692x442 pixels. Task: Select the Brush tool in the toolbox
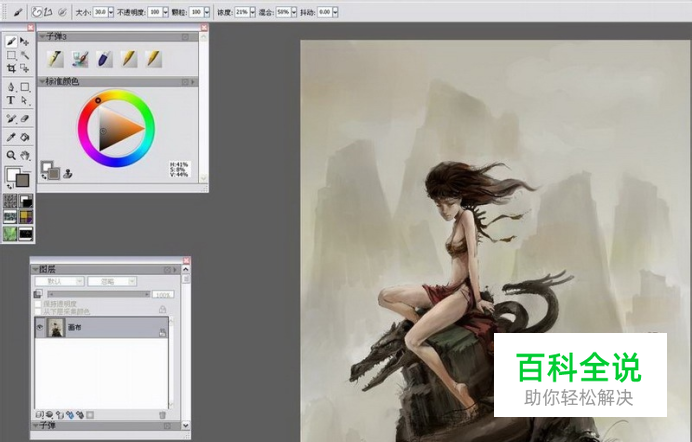coord(11,42)
